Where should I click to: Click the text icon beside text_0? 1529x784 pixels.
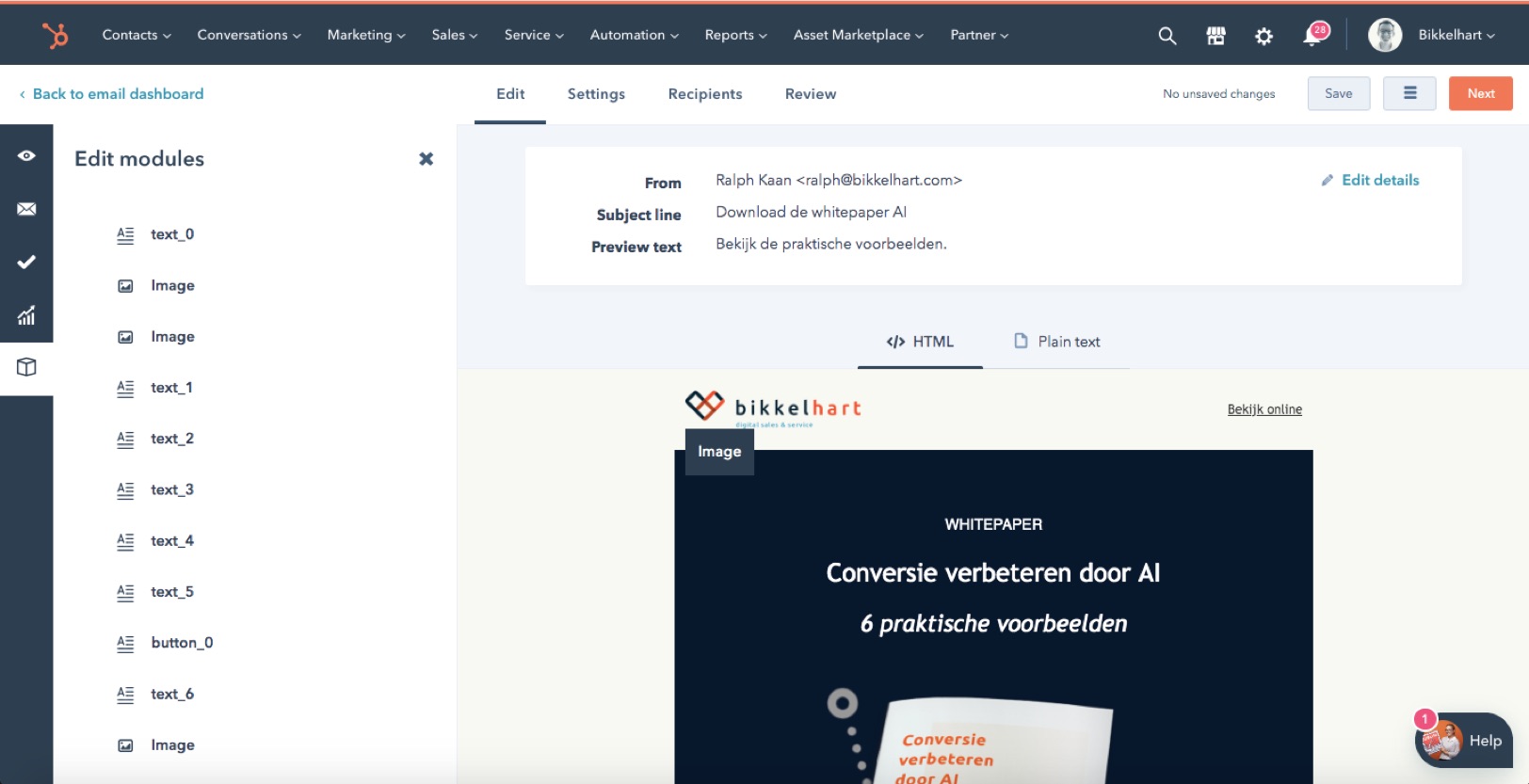coord(125,235)
